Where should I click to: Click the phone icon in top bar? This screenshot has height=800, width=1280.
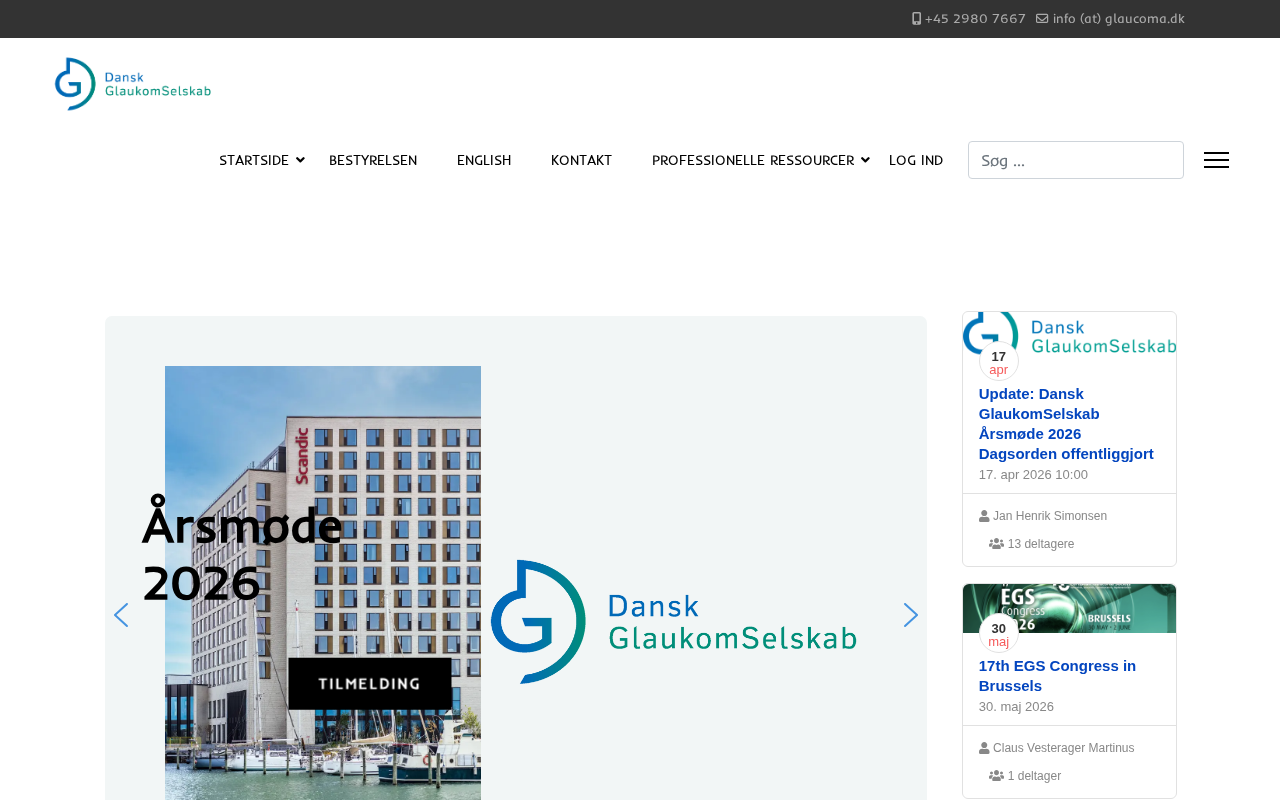pyautogui.click(x=917, y=19)
